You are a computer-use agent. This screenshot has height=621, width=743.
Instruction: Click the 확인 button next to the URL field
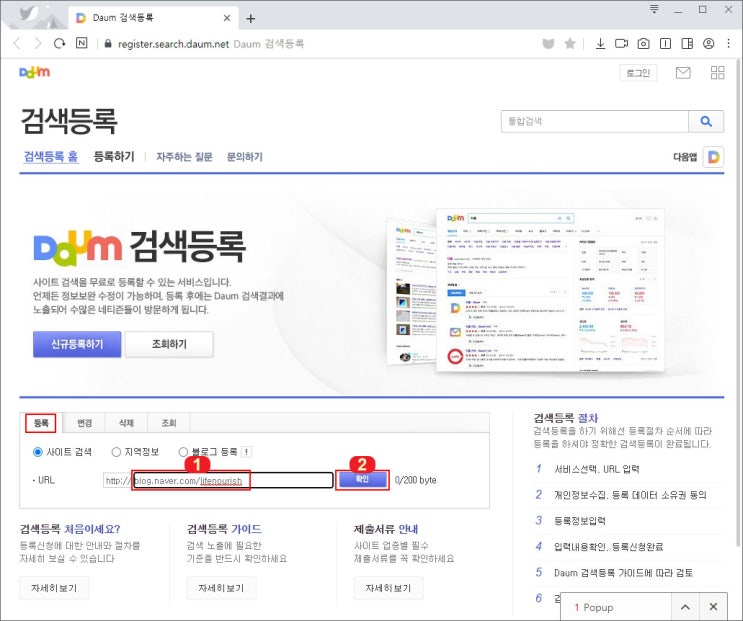pyautogui.click(x=362, y=480)
